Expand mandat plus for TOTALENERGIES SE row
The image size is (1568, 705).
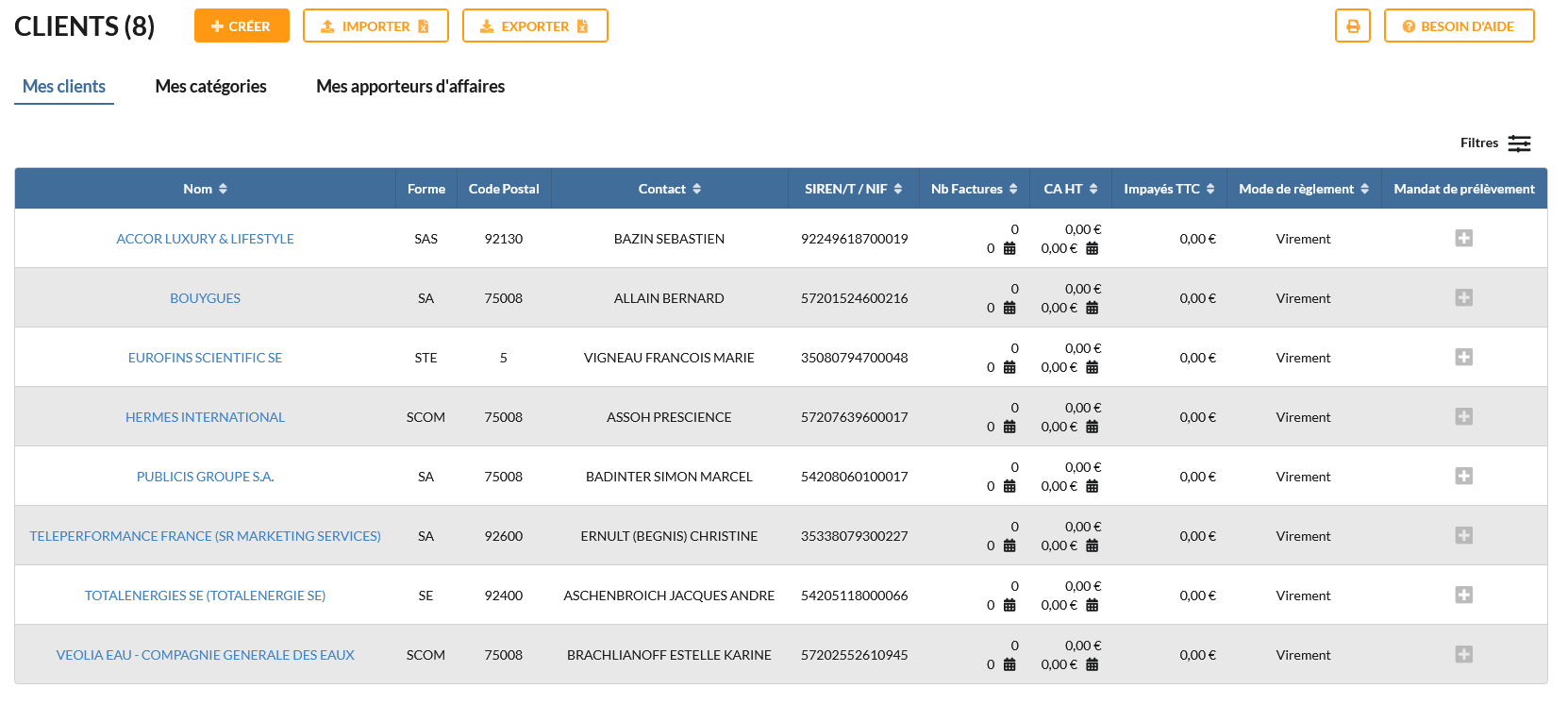[1464, 595]
